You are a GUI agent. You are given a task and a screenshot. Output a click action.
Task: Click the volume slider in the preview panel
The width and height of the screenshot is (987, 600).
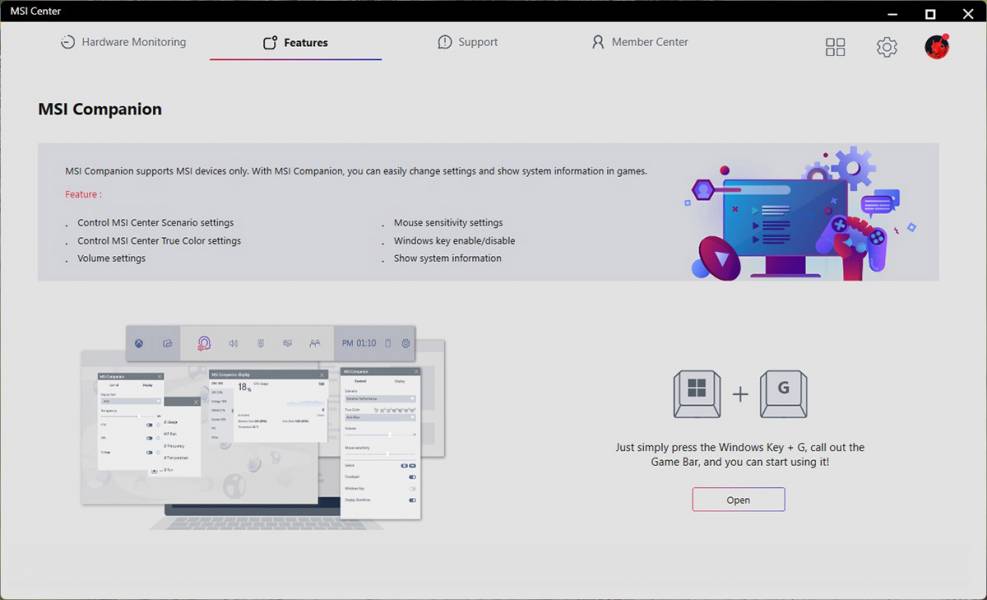tap(380, 435)
